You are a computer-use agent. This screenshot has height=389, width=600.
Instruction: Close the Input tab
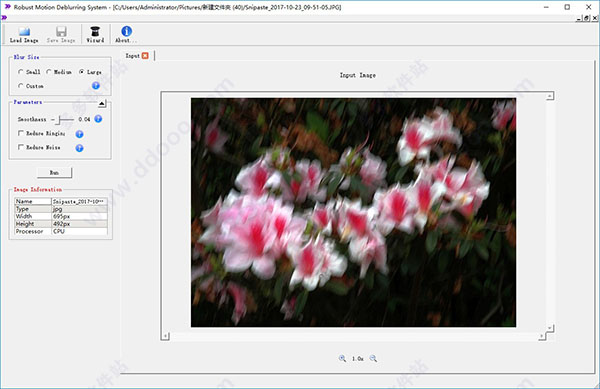click(145, 55)
